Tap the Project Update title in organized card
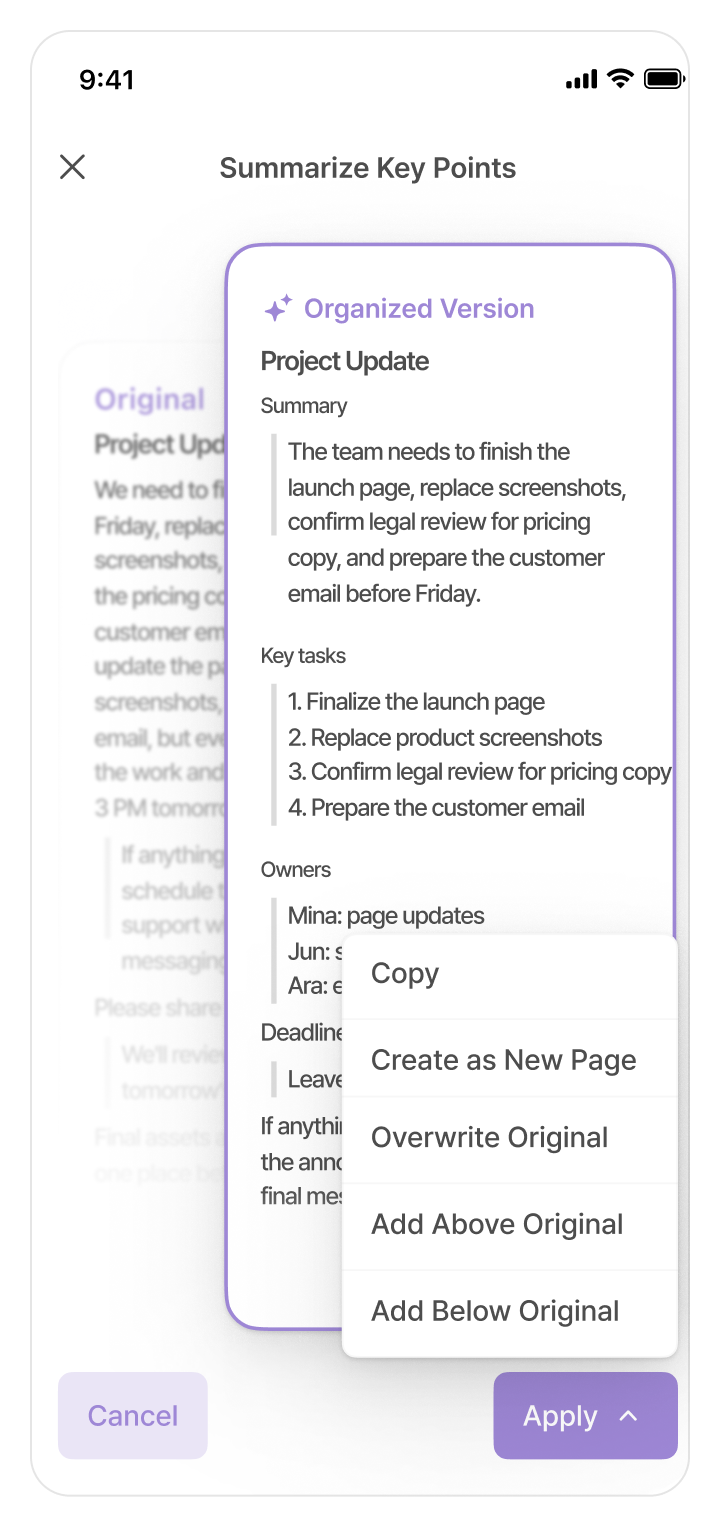This screenshot has height=1527, width=720. [x=345, y=361]
